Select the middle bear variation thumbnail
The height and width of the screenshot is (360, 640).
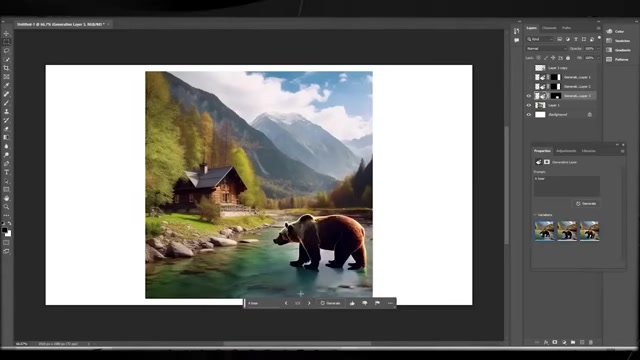tap(567, 231)
